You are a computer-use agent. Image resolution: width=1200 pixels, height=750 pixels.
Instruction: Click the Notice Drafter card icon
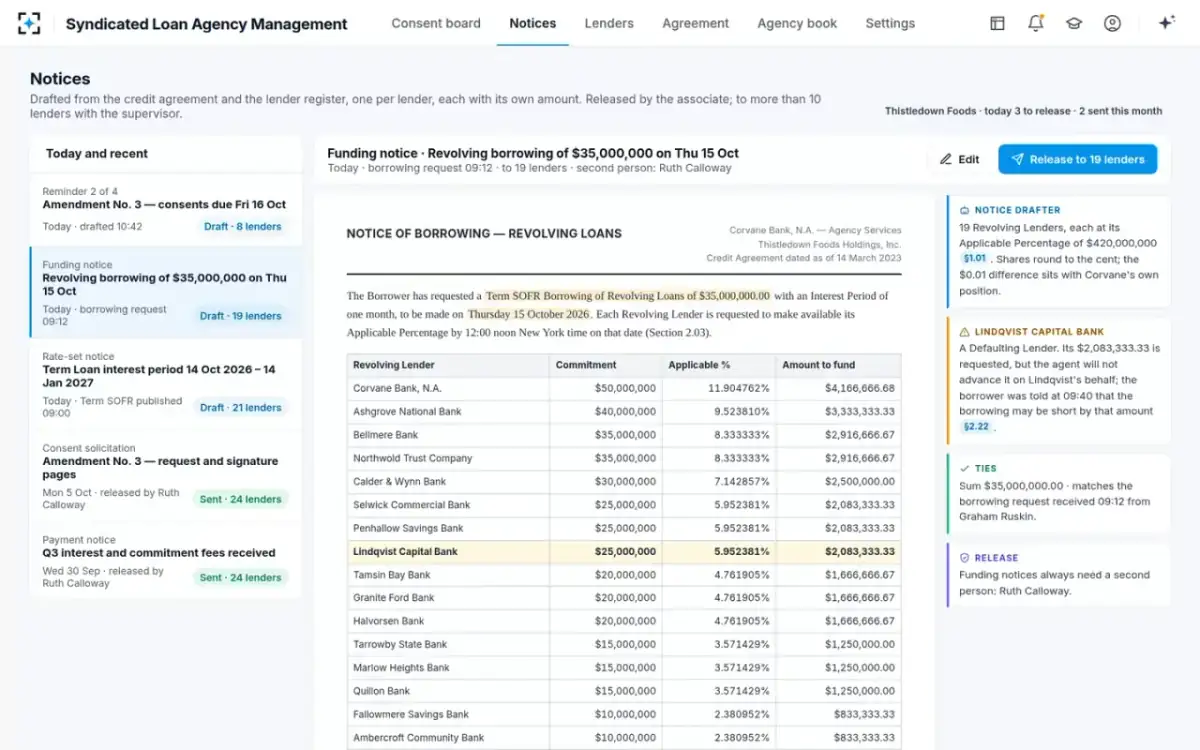coord(964,211)
